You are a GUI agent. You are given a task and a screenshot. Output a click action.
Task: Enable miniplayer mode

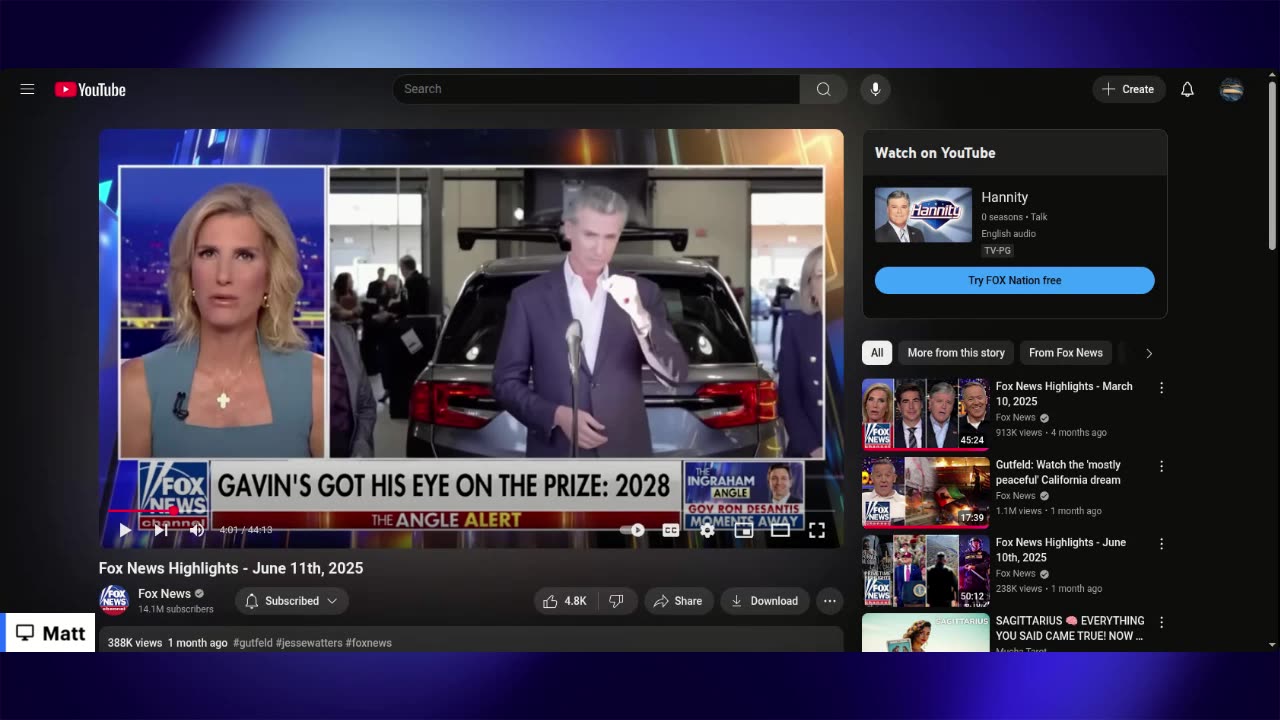tap(744, 530)
